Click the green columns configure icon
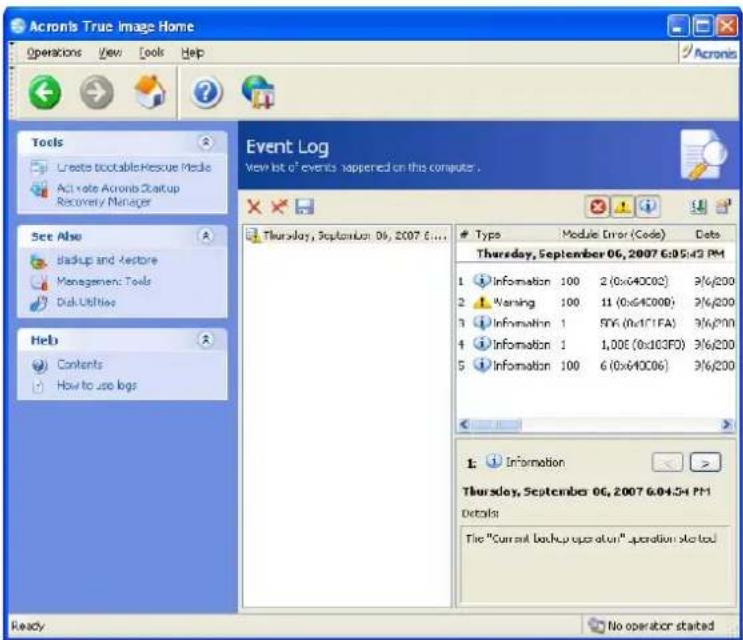This screenshot has height=640, width=743. coord(698,207)
